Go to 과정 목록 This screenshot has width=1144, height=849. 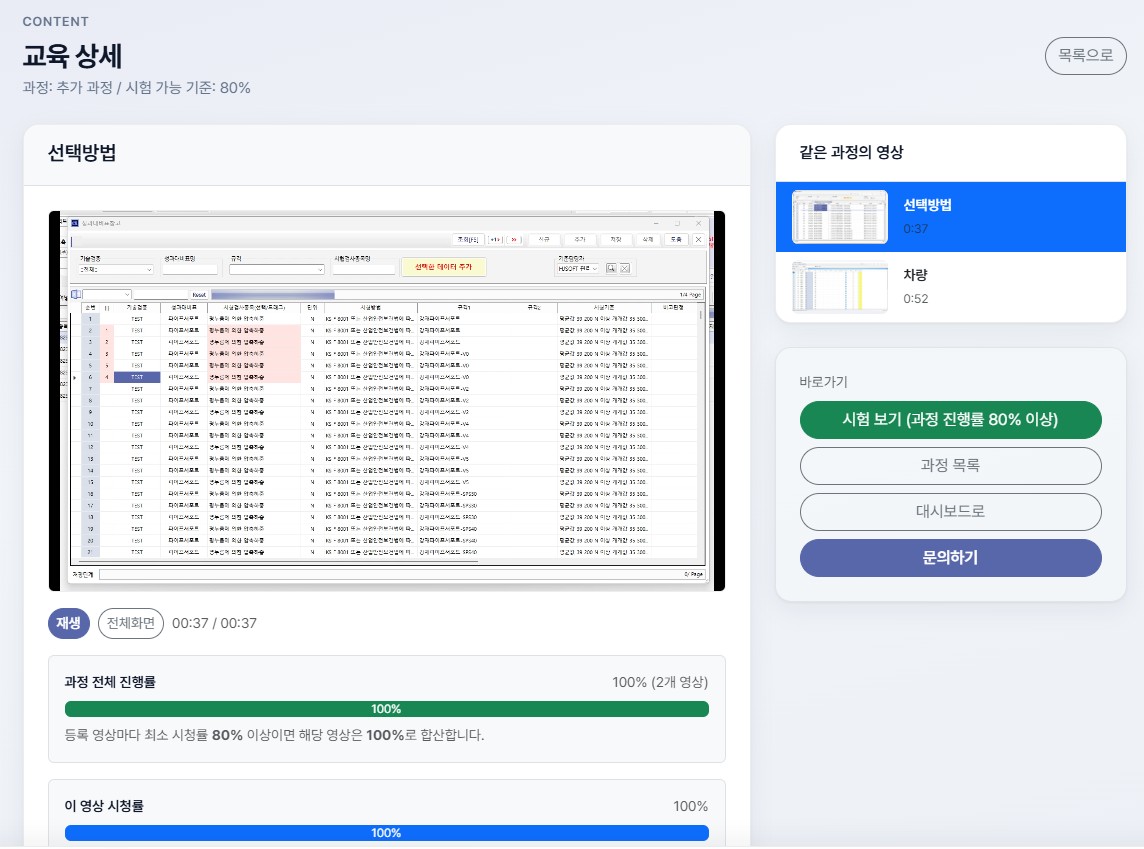(x=951, y=465)
